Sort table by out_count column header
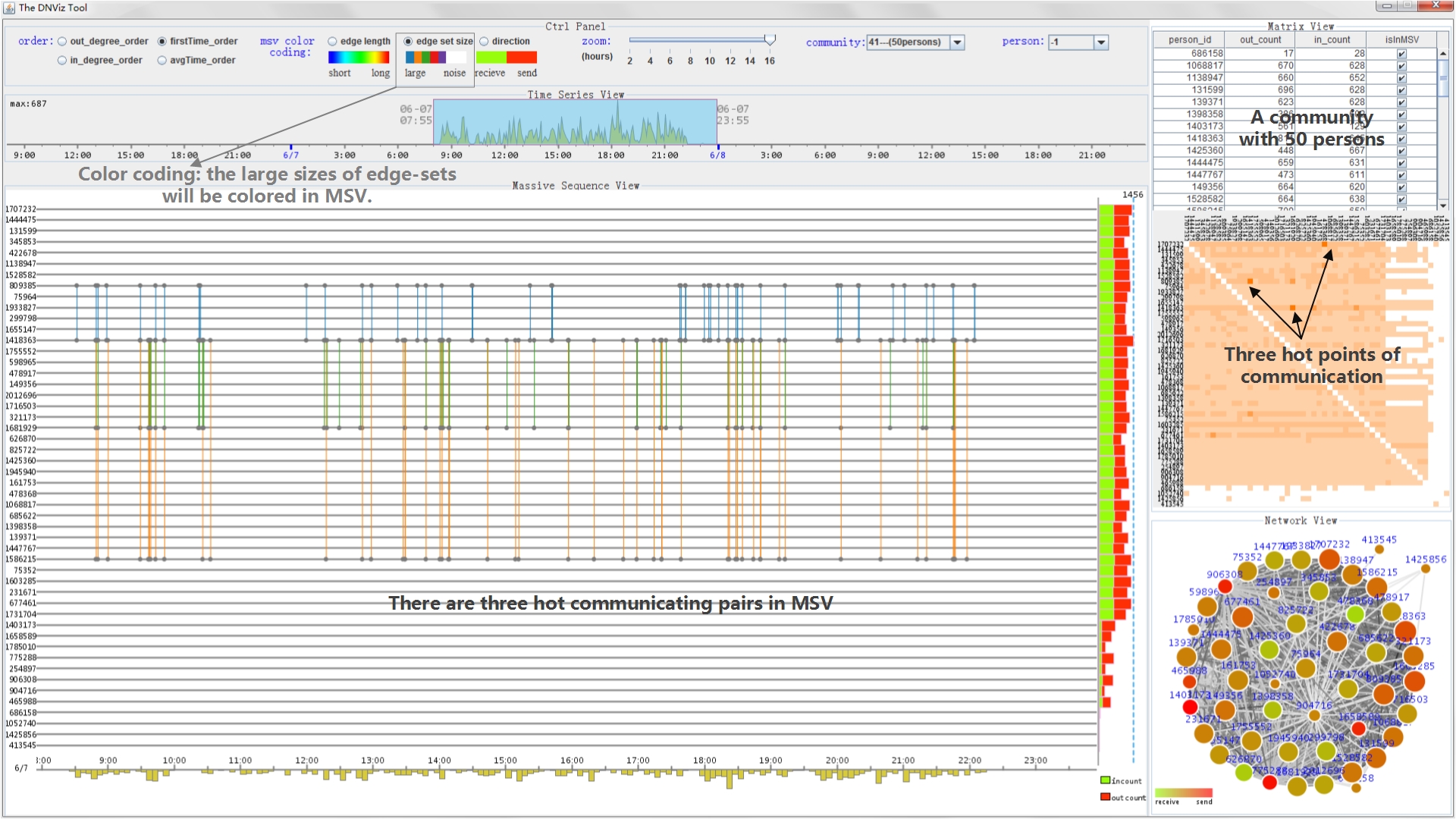Image resolution: width=1456 pixels, height=819 pixels. [x=1260, y=40]
